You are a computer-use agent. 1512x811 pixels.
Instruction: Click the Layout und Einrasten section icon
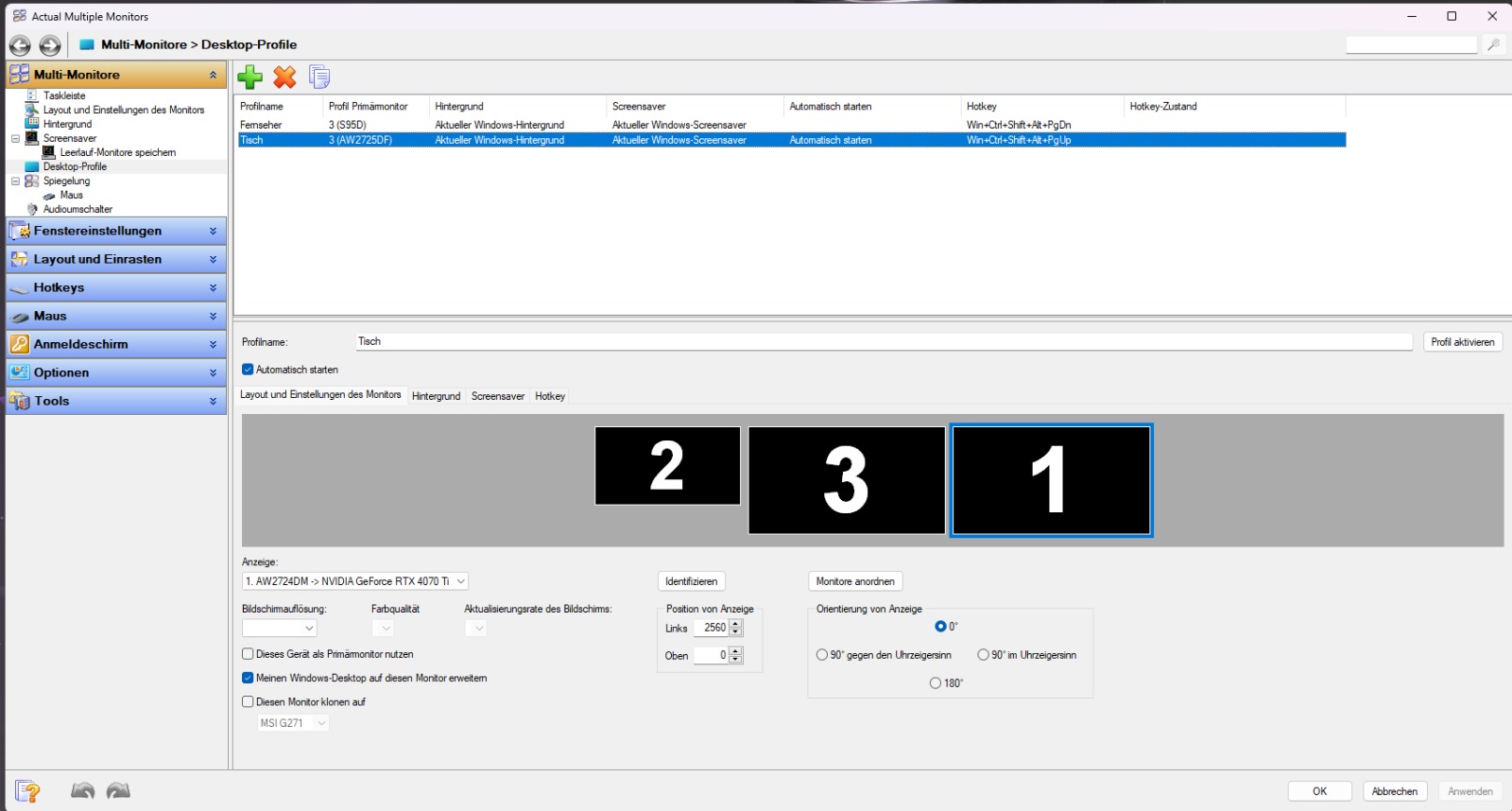click(x=20, y=259)
